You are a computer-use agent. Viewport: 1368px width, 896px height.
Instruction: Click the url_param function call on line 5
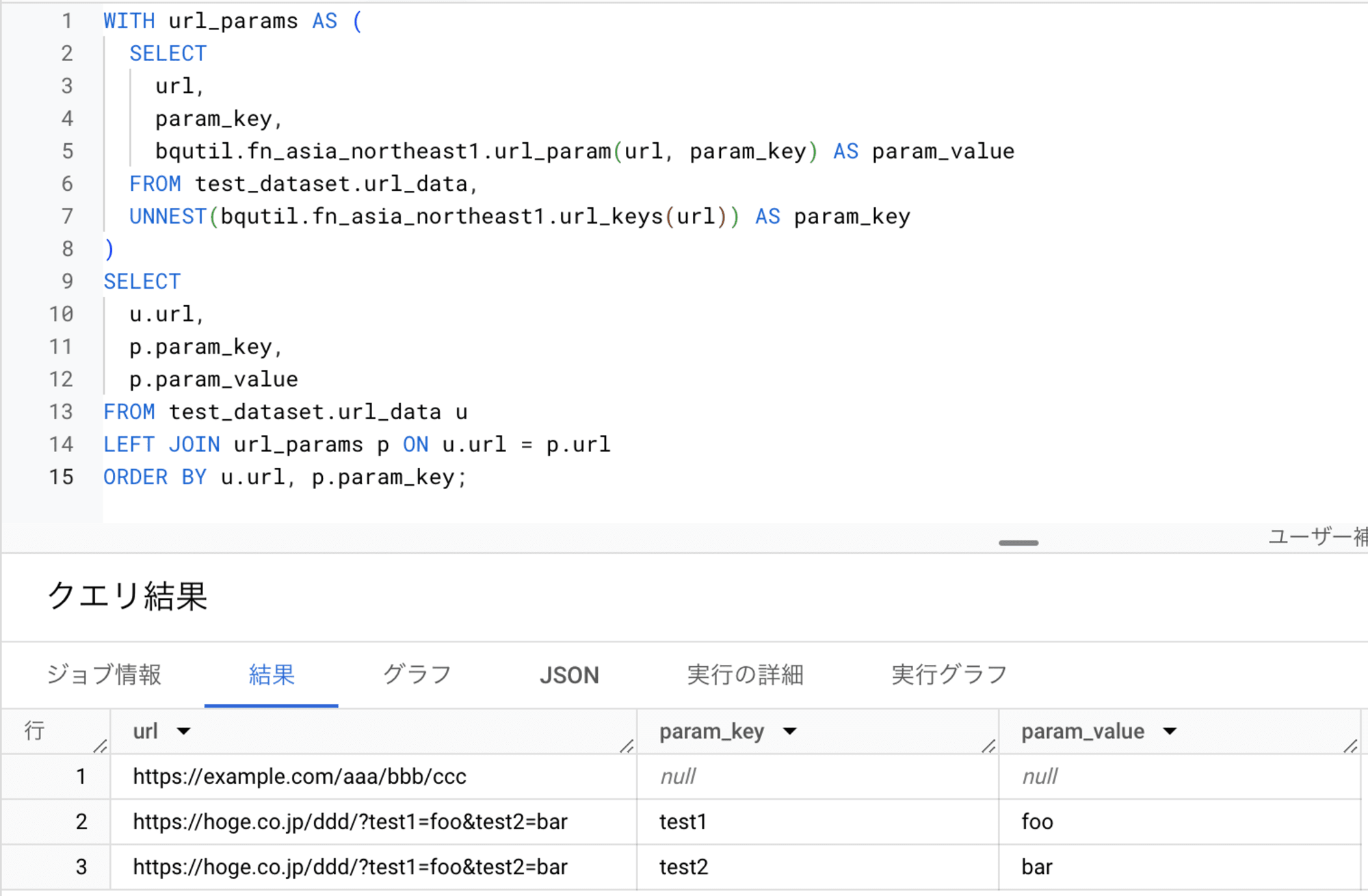[553, 151]
